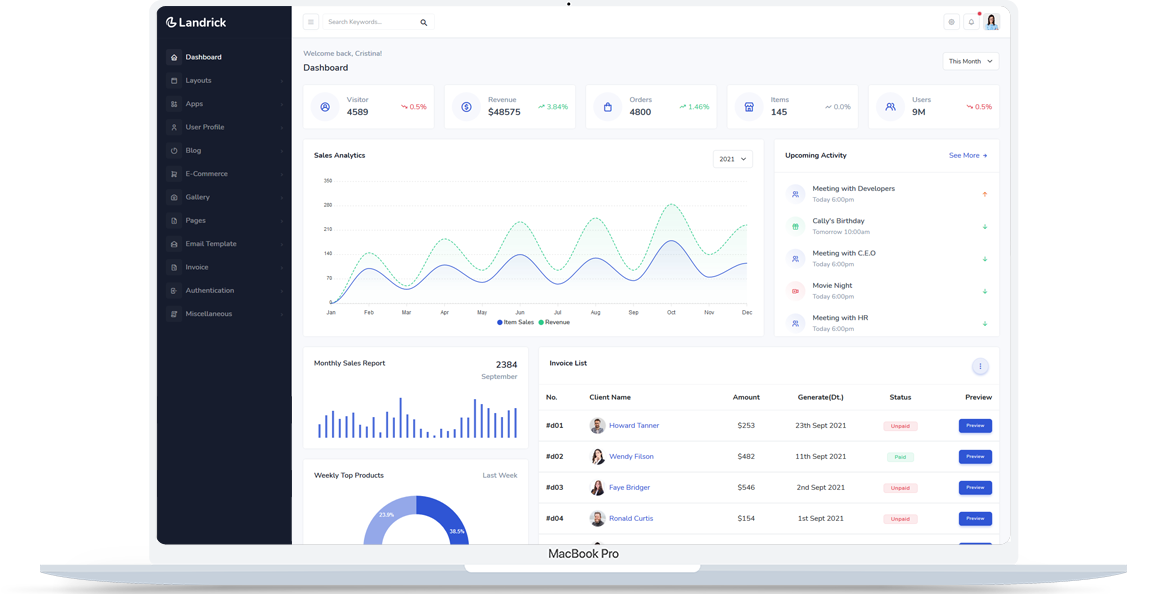Image resolution: width=1175 pixels, height=594 pixels.
Task: Open the settings gear icon in header
Action: point(951,22)
